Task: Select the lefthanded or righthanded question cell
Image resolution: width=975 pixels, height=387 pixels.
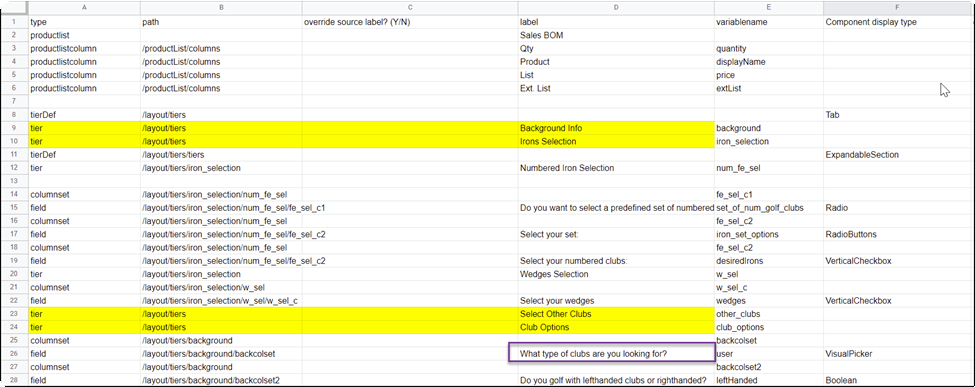Action: (x=616, y=380)
